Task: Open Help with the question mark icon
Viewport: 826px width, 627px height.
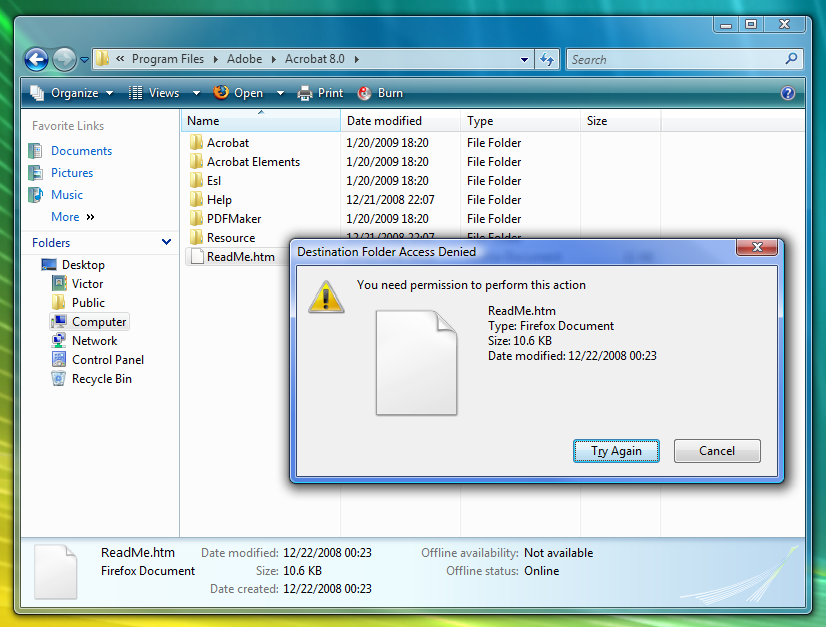Action: pyautogui.click(x=788, y=93)
